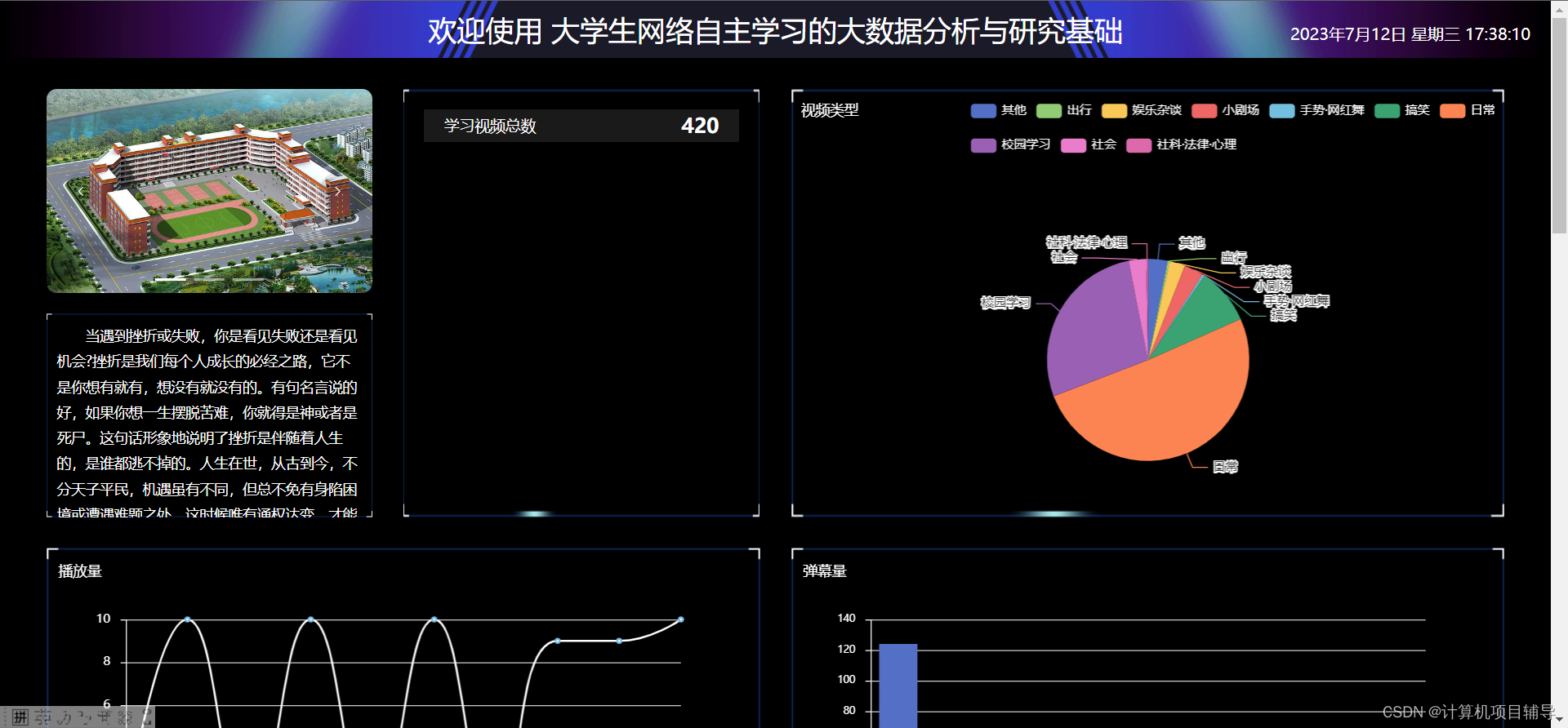This screenshot has width=1568, height=728.
Task: Go to previous slide in campus image carousel
Action: point(81,191)
